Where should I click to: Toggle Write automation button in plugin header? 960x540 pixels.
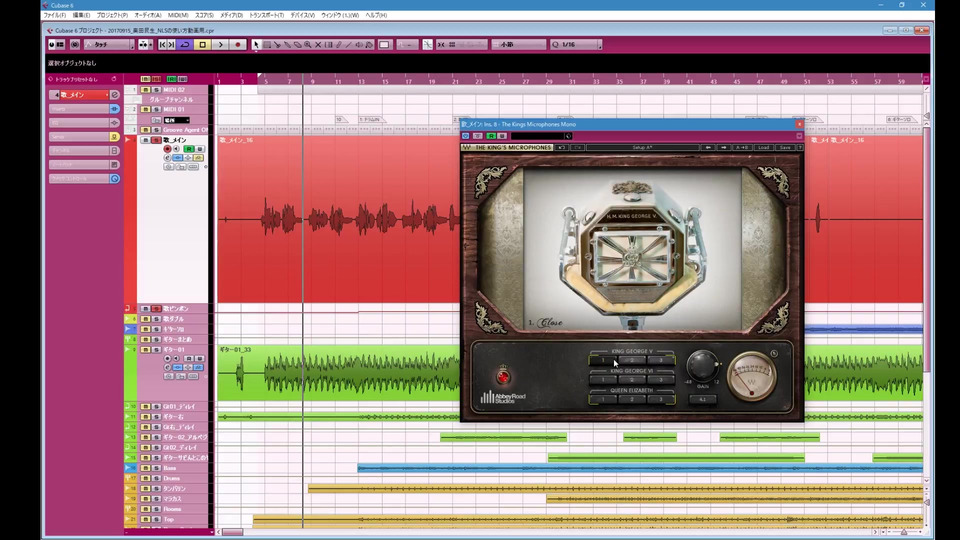[x=502, y=136]
